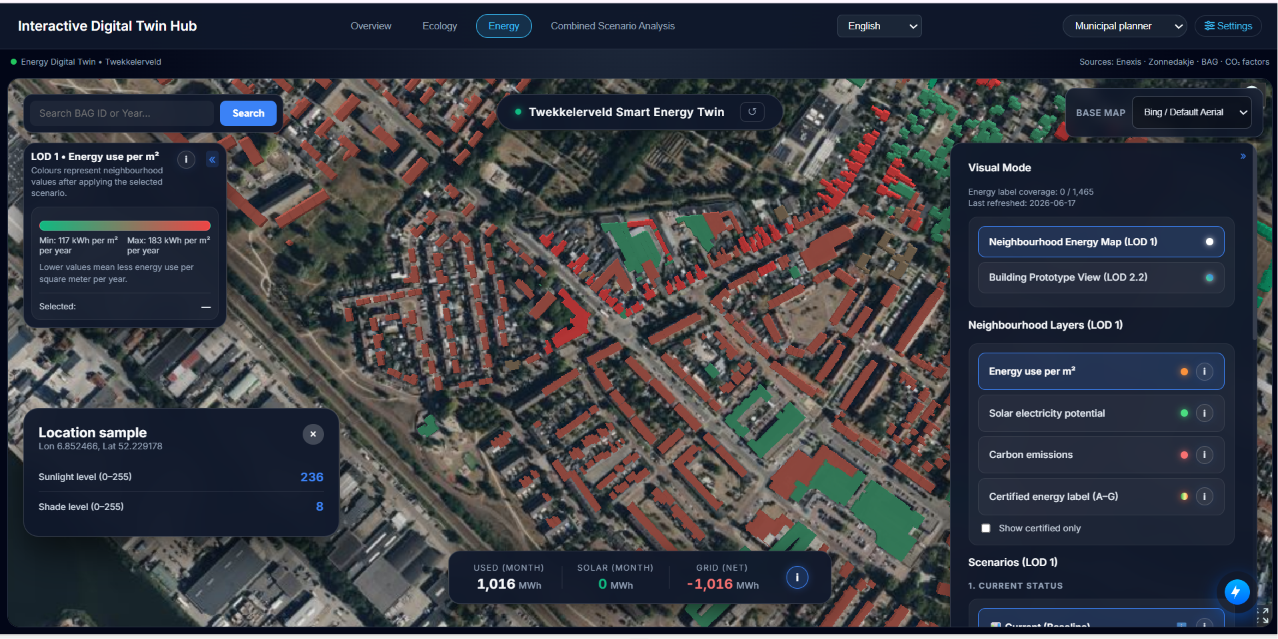
Task: Click the Used (Month) 1,016 MWh value
Action: (508, 584)
